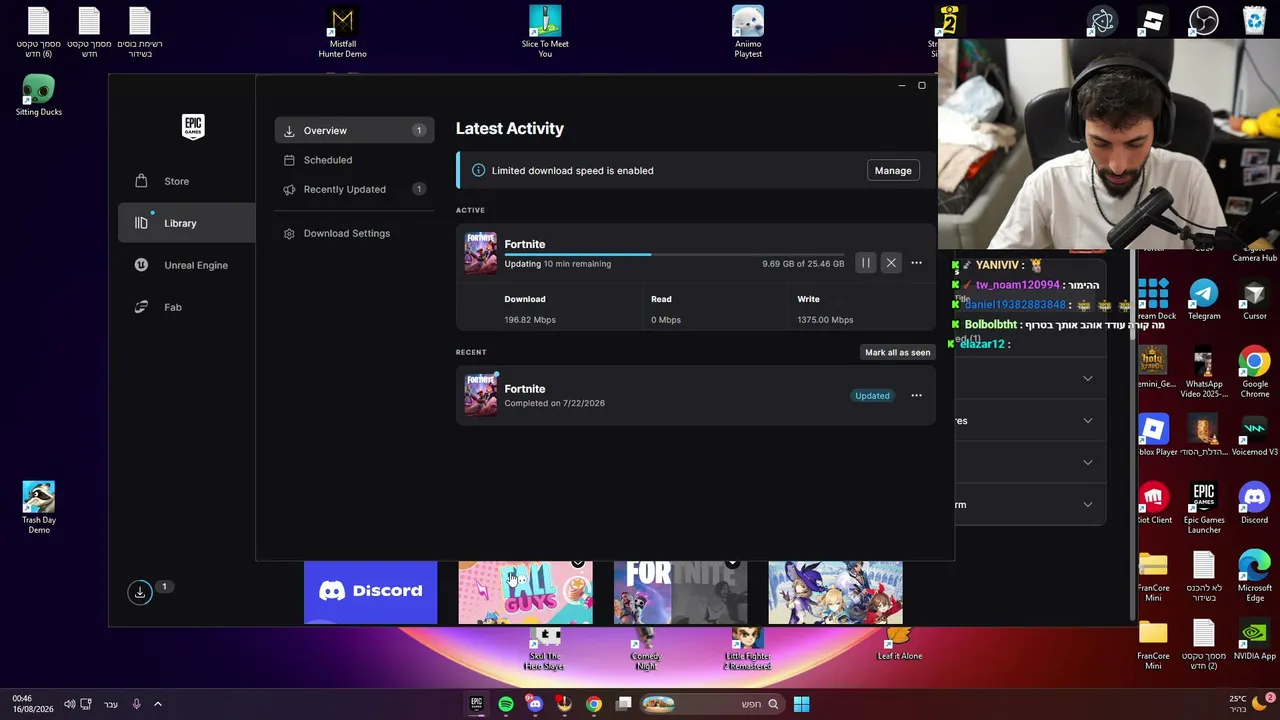Click the Manage download speed button
The height and width of the screenshot is (720, 1280).
pos(893,170)
